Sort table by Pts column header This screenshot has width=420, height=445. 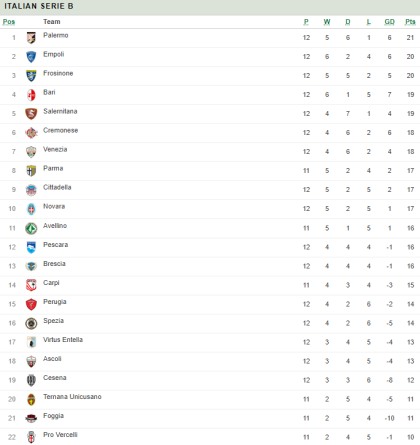(x=410, y=22)
